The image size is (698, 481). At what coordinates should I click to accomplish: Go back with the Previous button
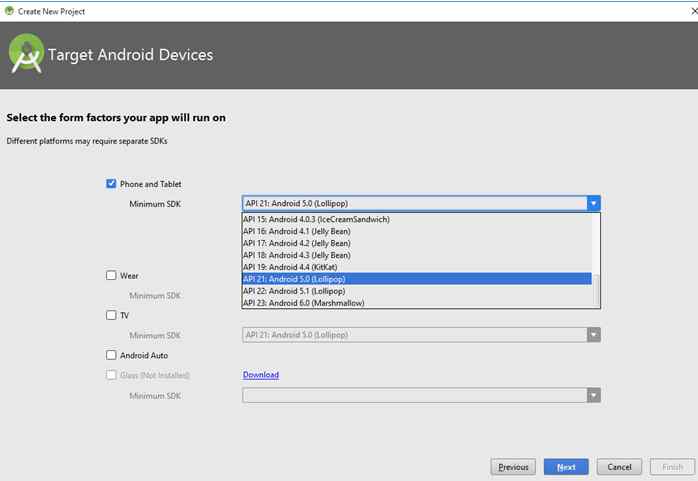tap(513, 467)
